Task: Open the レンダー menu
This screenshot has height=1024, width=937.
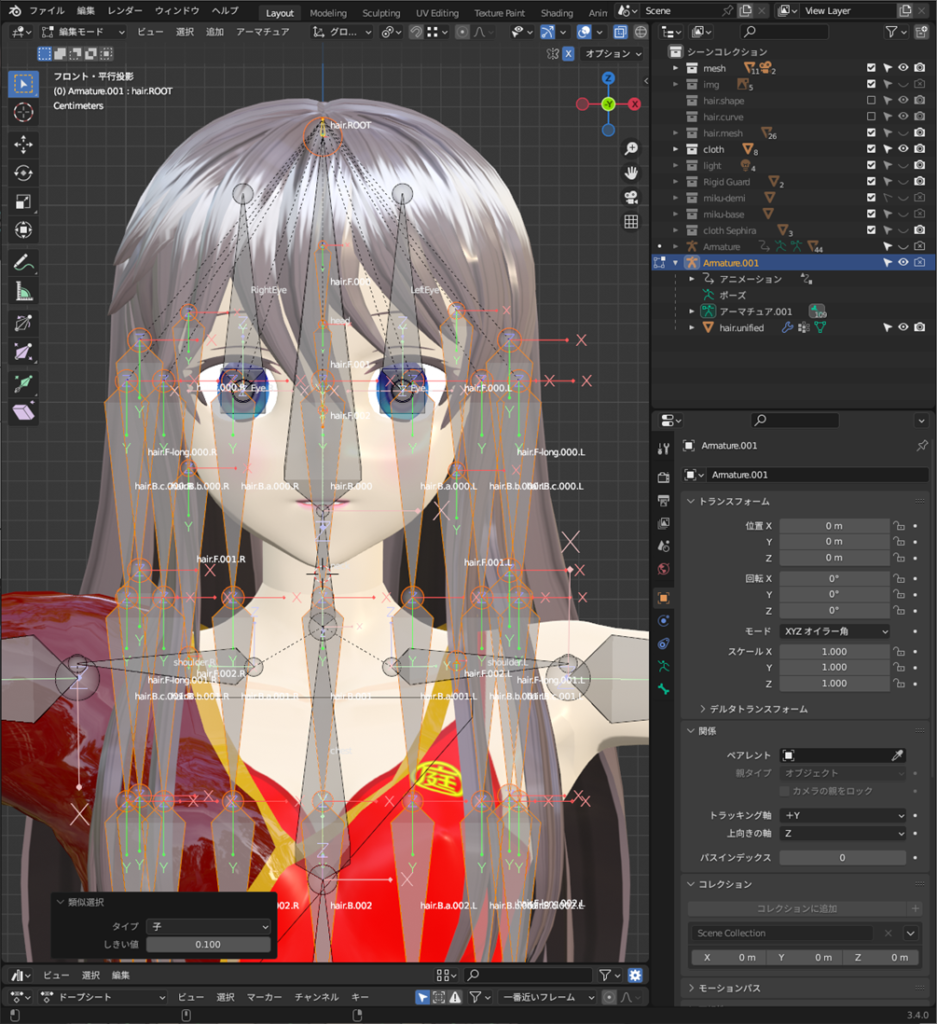Action: click(124, 11)
